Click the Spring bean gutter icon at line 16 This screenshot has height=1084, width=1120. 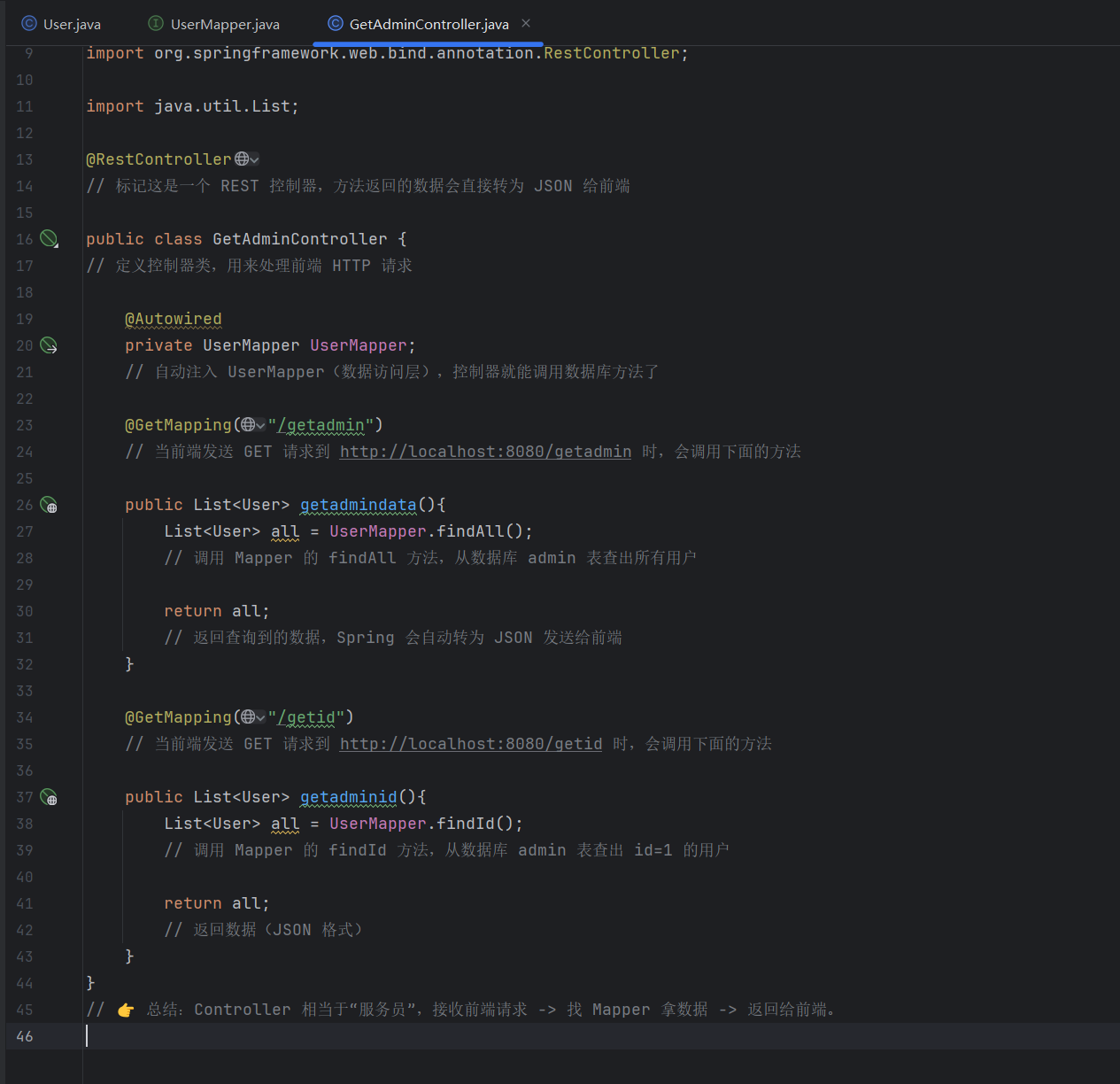pos(50,239)
